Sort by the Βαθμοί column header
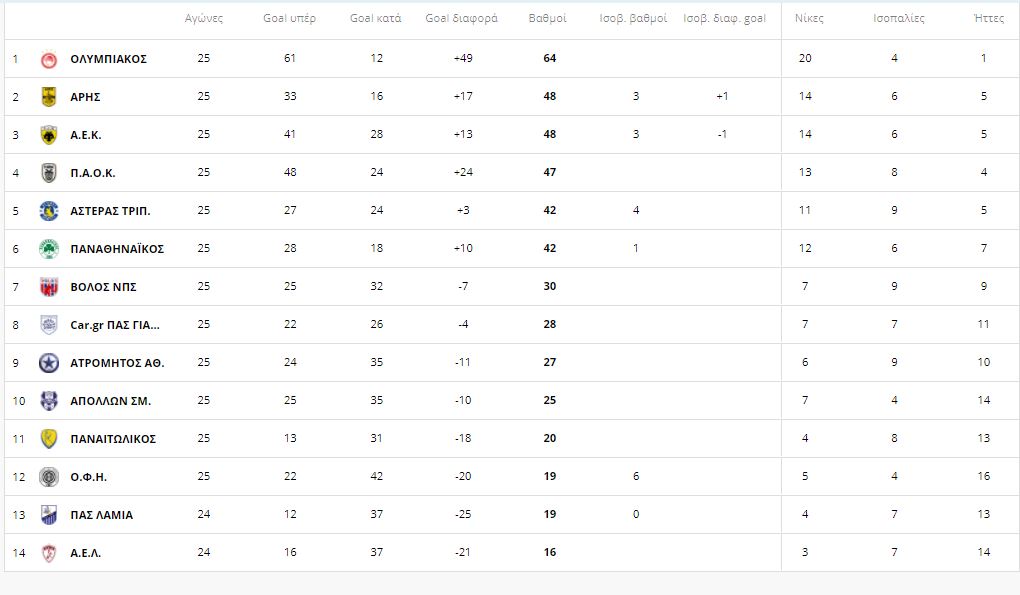The height and width of the screenshot is (595, 1020). coord(548,18)
